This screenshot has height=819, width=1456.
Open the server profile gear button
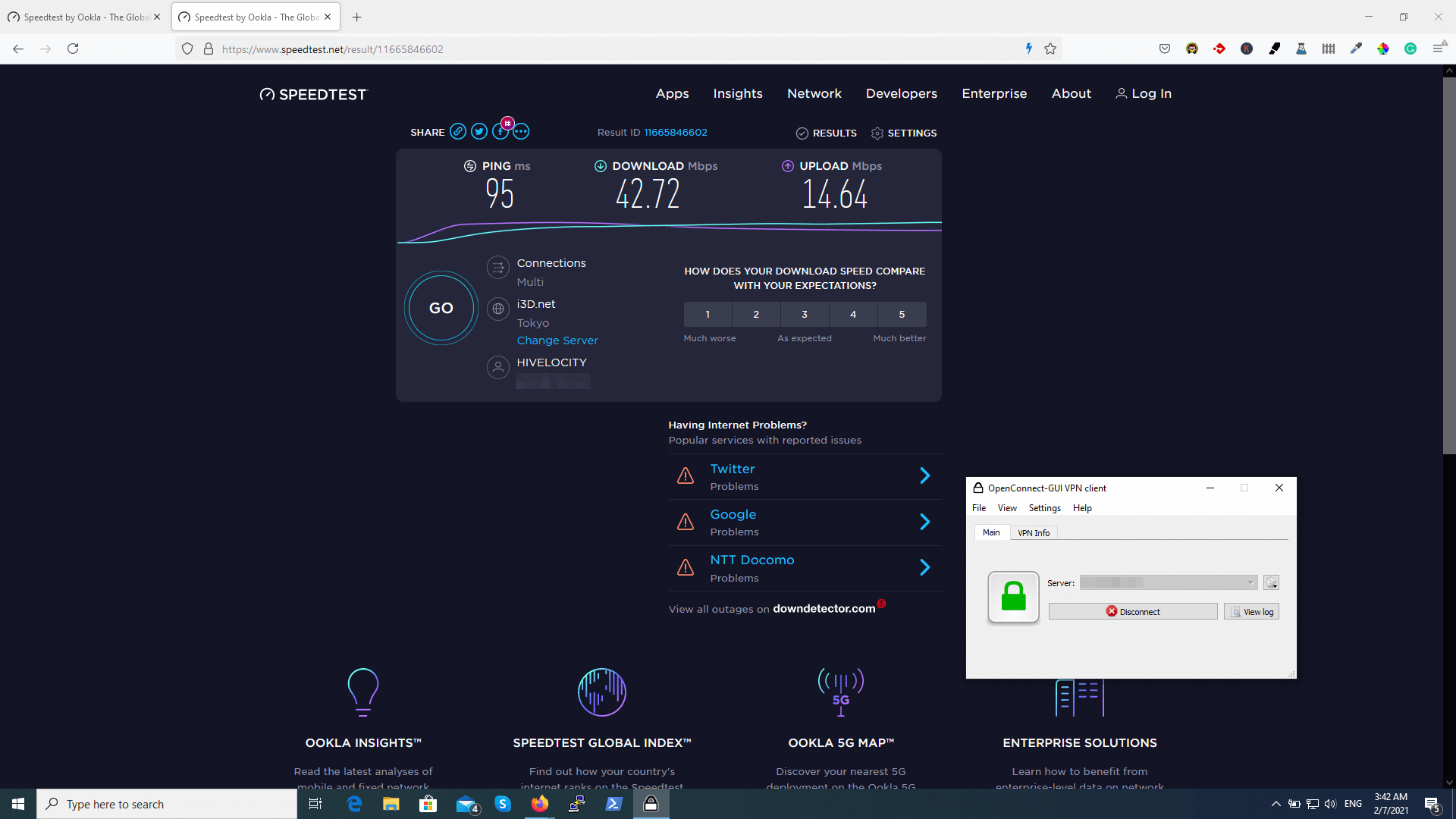pyautogui.click(x=1271, y=582)
